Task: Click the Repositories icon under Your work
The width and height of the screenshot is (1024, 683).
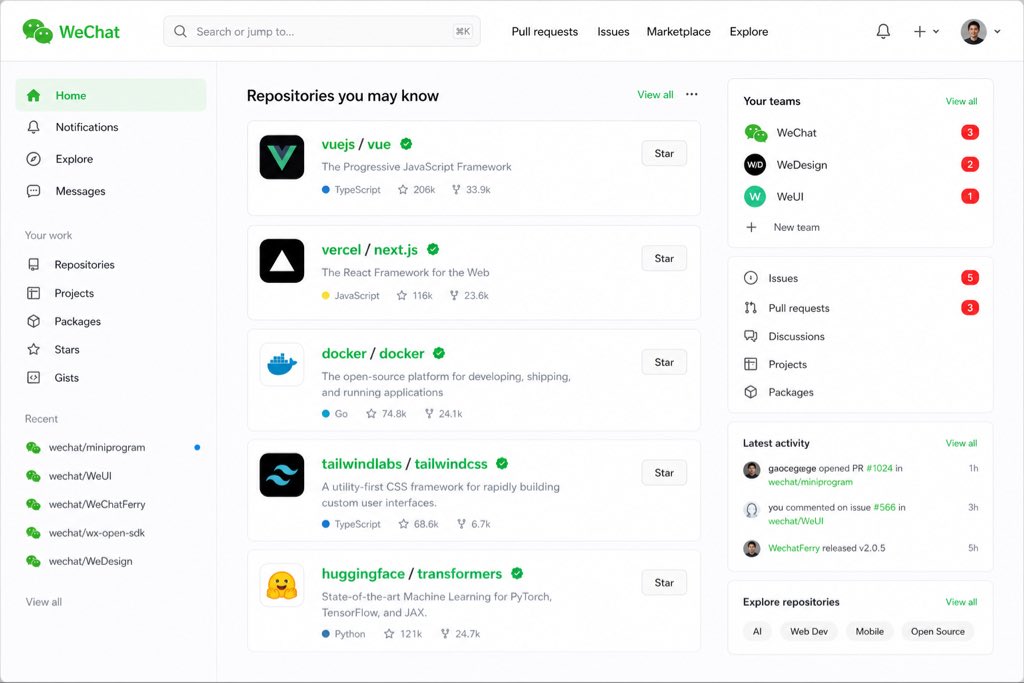Action: click(33, 264)
